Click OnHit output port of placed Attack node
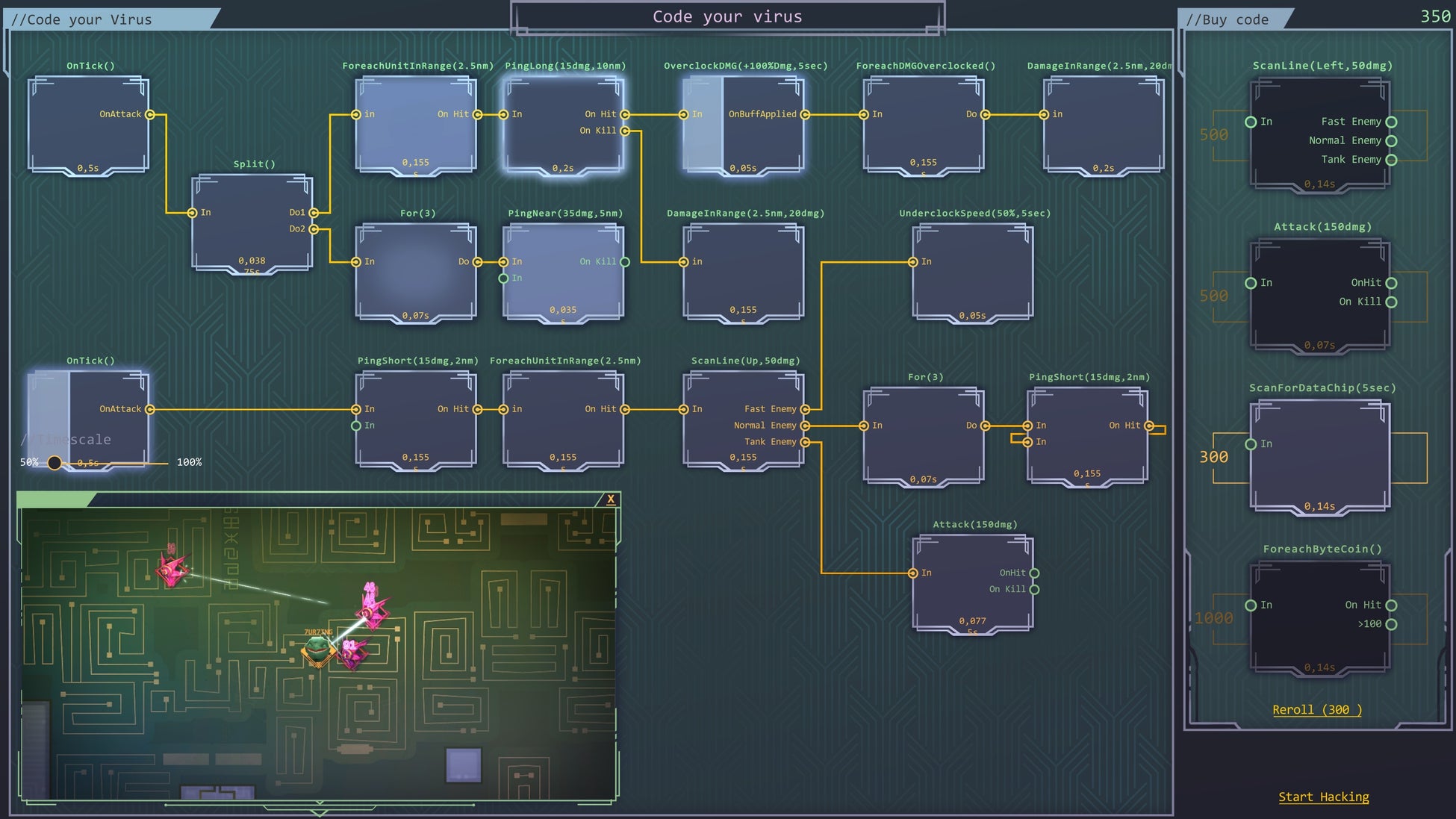The height and width of the screenshot is (819, 1456). pos(1034,573)
